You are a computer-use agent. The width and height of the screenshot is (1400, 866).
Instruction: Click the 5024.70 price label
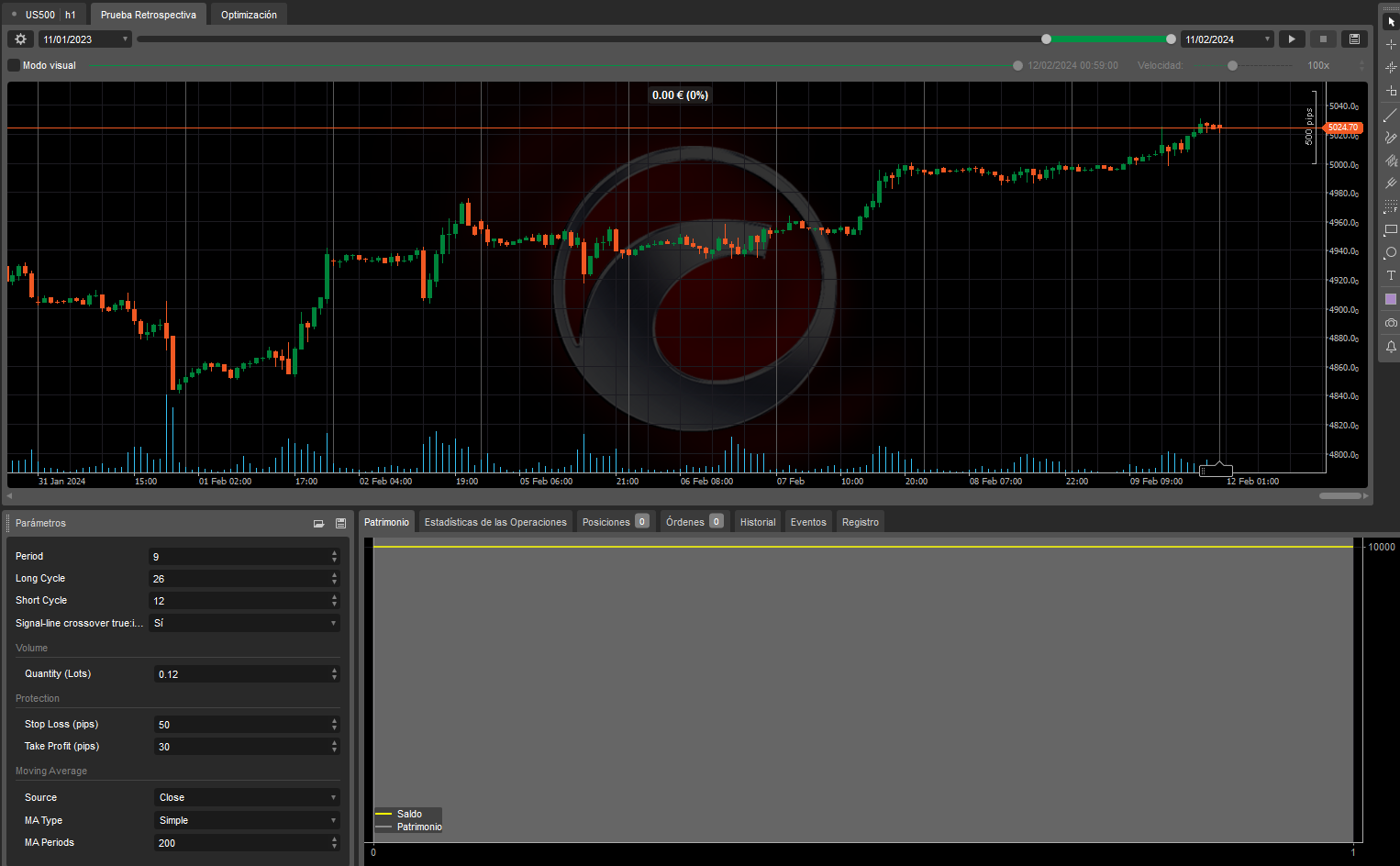tap(1344, 128)
